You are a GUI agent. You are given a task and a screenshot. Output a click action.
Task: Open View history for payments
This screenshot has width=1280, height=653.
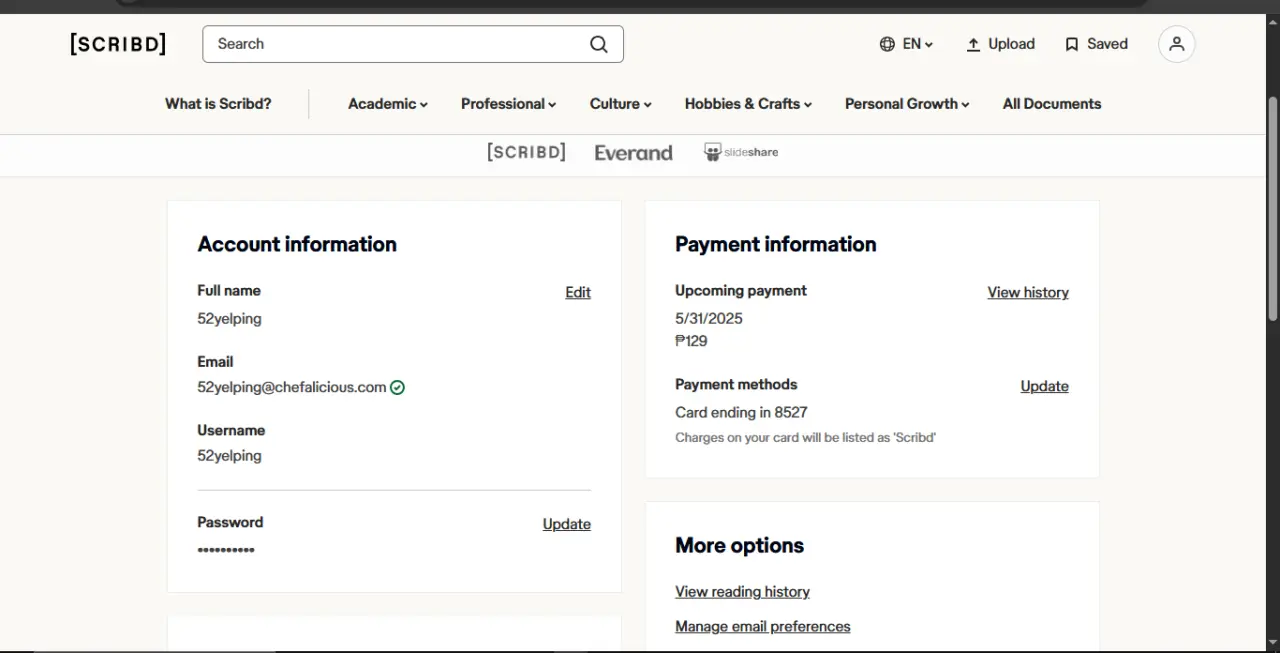pos(1028,292)
